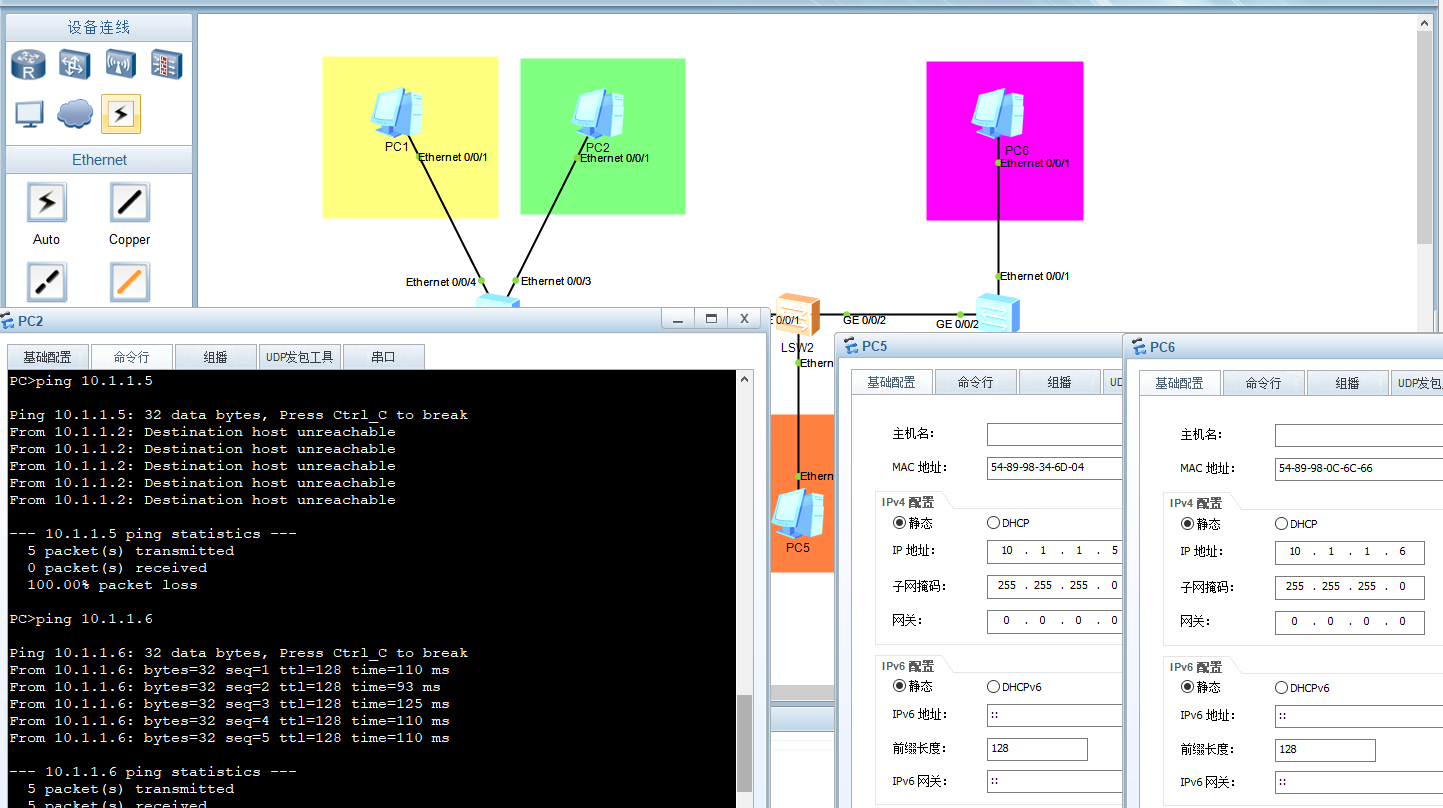Click PC2 terminal scroll-up arrow

[x=744, y=380]
